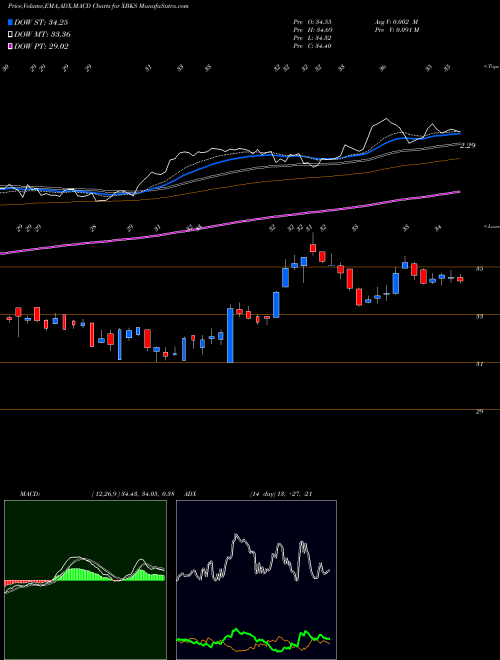The height and width of the screenshot is (660, 500).
Task: Click the ADX panel heading label
Action: click(x=191, y=494)
